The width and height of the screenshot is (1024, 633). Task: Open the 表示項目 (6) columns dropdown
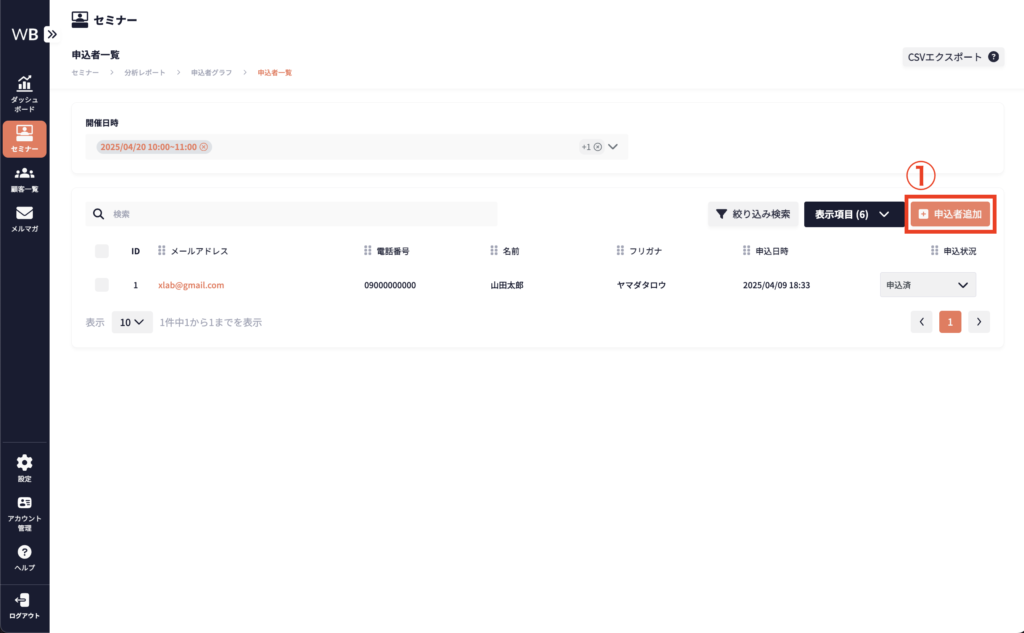[852, 214]
